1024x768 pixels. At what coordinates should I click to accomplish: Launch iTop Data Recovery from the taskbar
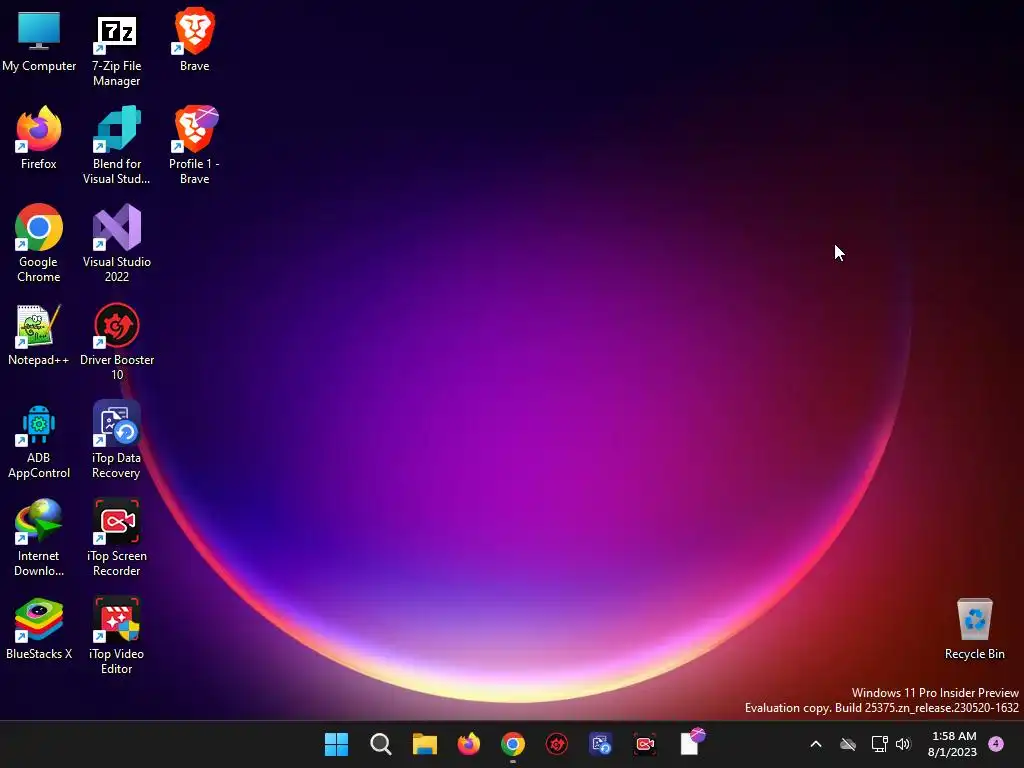pos(601,744)
